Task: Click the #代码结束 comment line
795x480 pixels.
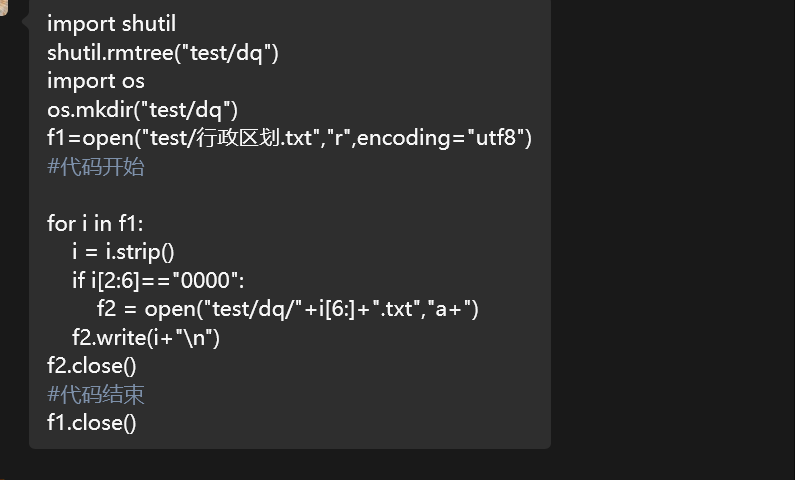Action: click(95, 394)
